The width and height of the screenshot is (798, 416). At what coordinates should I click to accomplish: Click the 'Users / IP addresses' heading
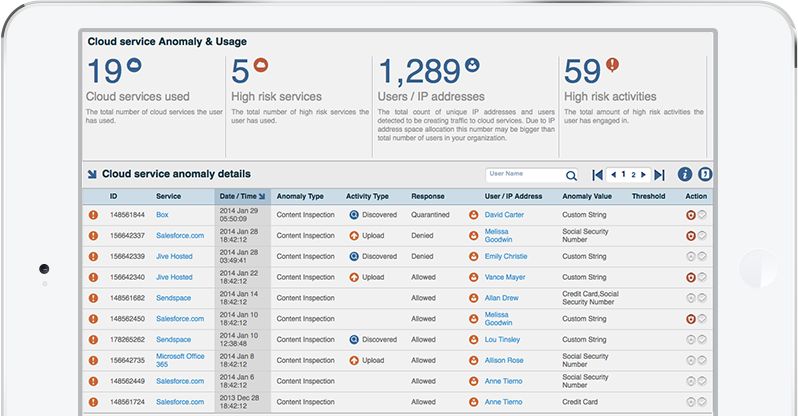pyautogui.click(x=431, y=96)
